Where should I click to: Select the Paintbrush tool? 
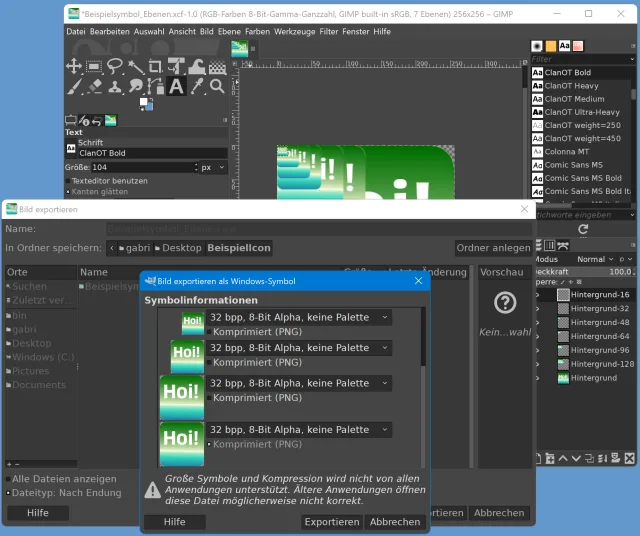(x=74, y=86)
